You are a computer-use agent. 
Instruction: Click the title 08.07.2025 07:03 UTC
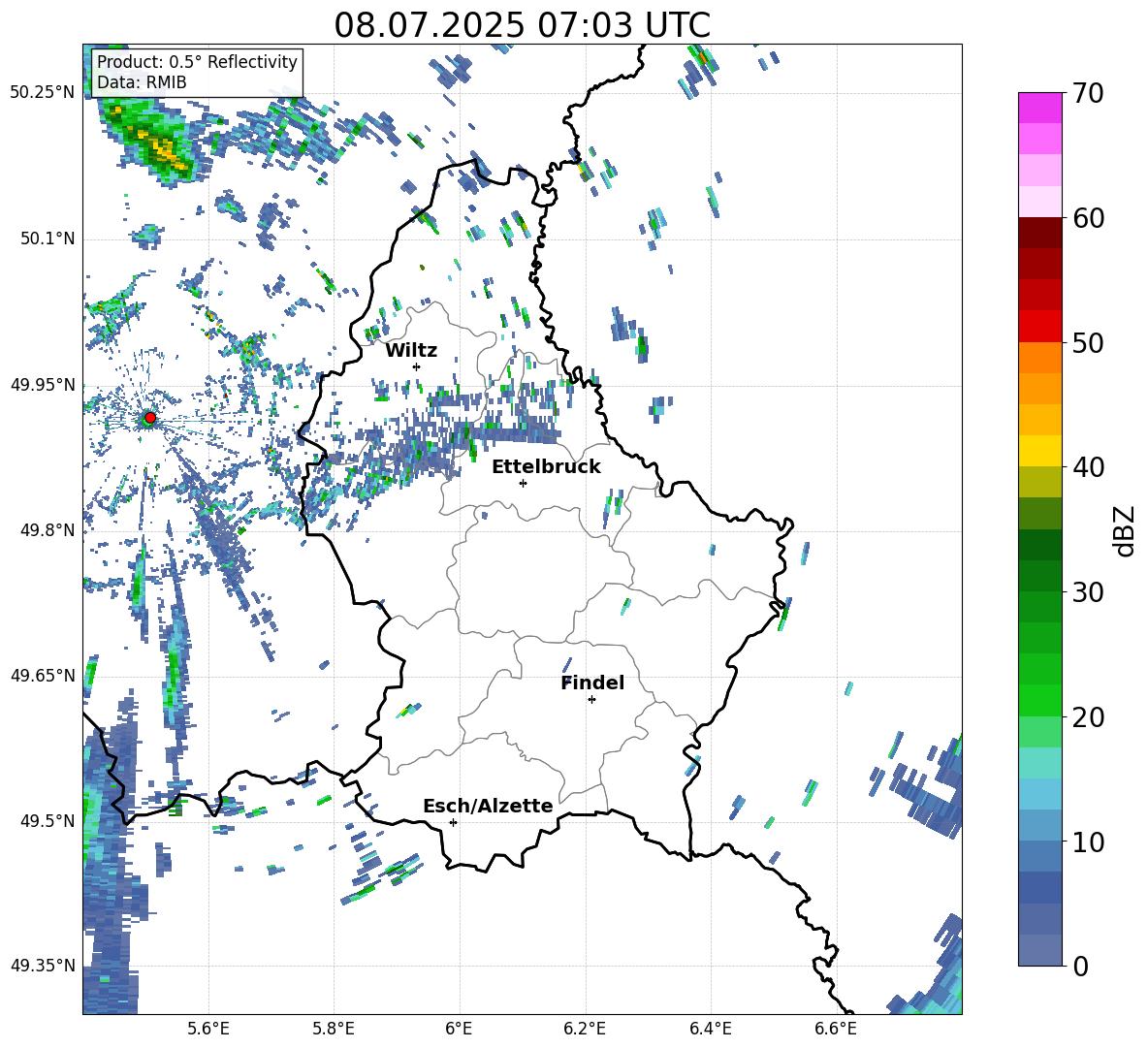522,25
